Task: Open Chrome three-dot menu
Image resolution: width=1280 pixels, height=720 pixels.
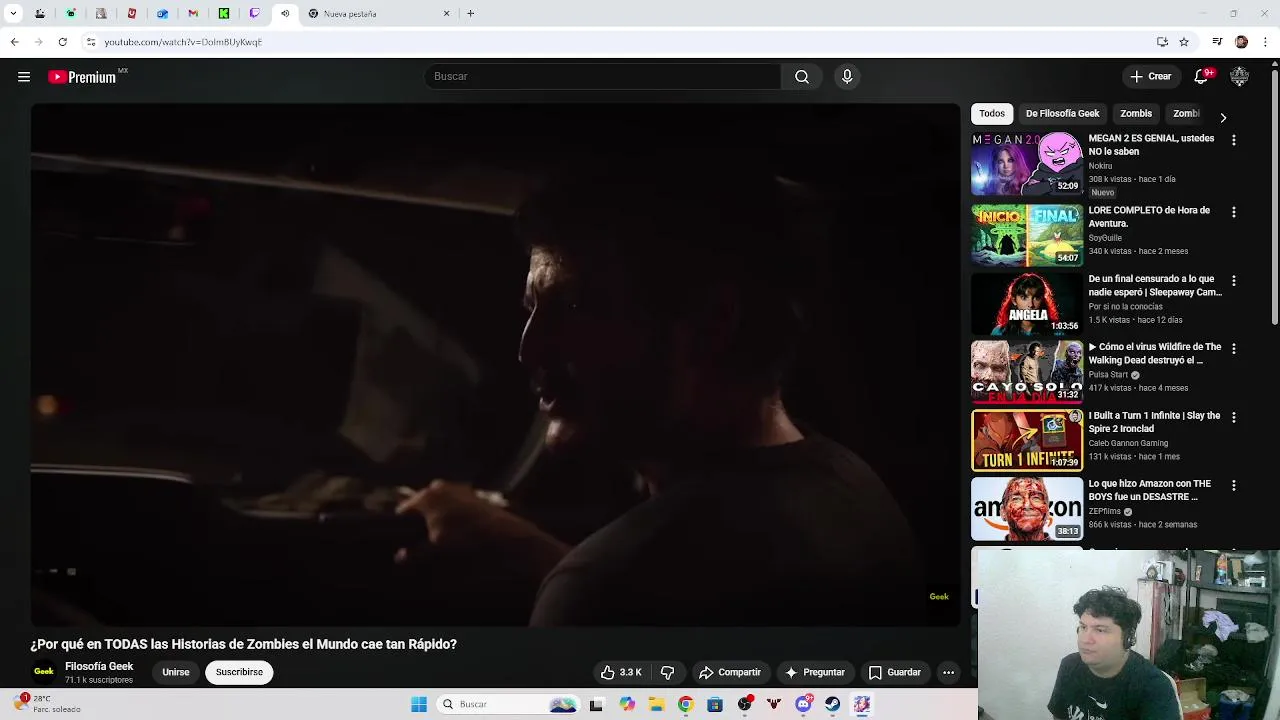Action: pyautogui.click(x=1266, y=42)
